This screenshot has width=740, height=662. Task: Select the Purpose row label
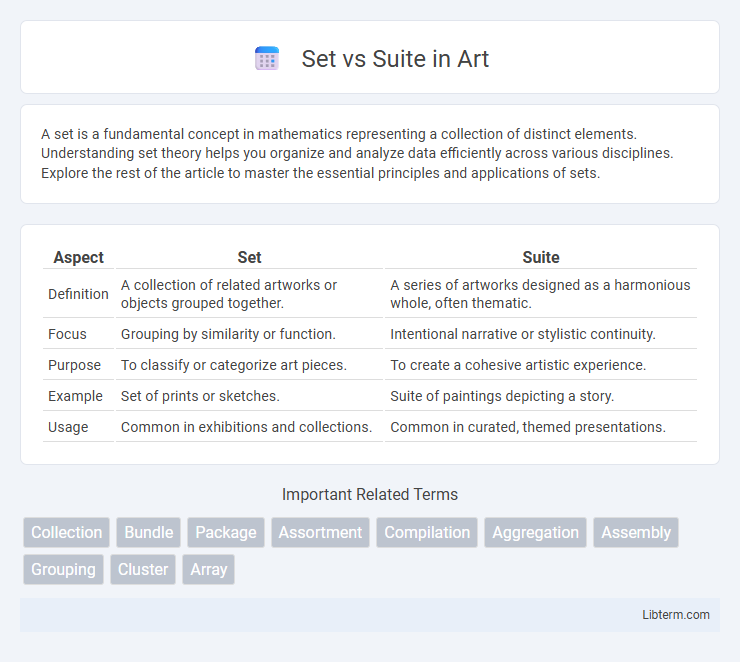pos(75,365)
